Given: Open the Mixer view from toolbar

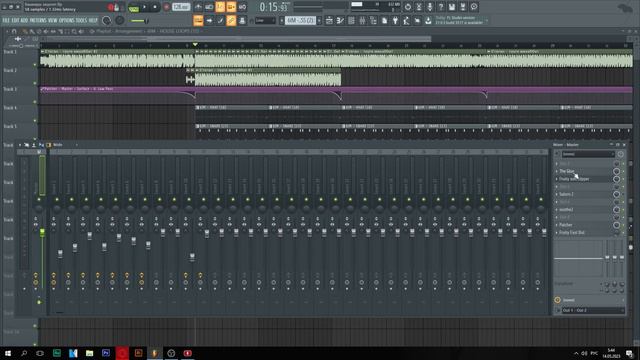Looking at the screenshot, I should (x=362, y=20).
